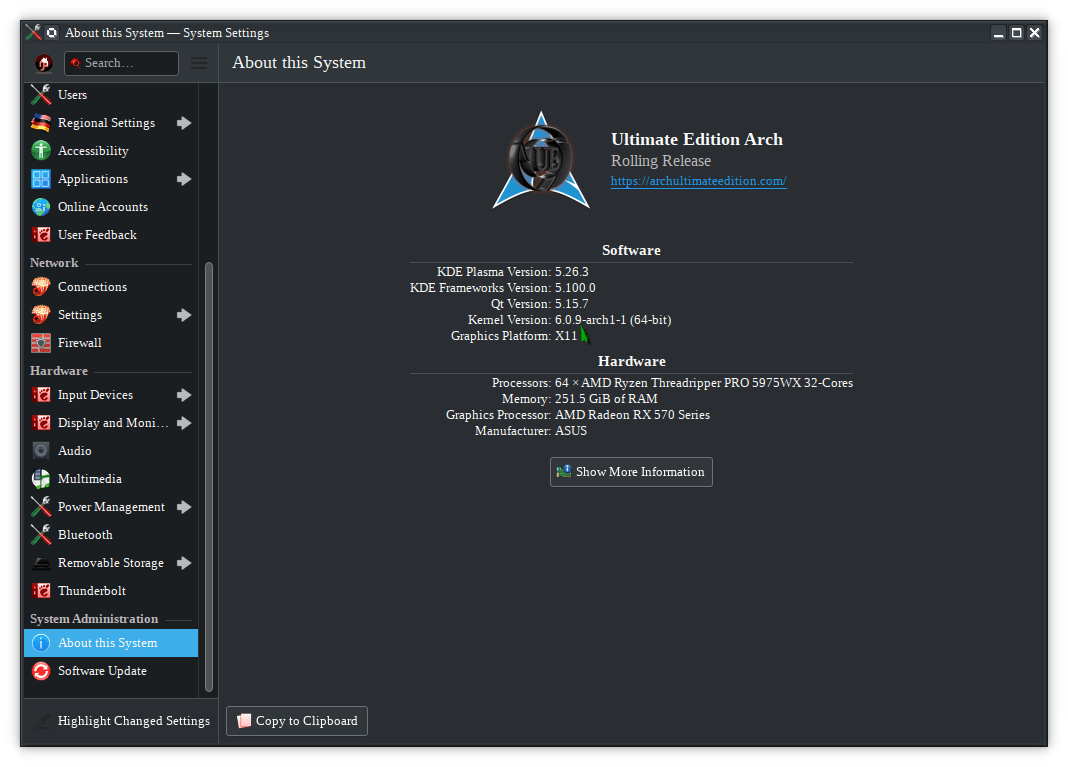The height and width of the screenshot is (767, 1068).
Task: Minimize the System Settings window
Action: (x=999, y=33)
